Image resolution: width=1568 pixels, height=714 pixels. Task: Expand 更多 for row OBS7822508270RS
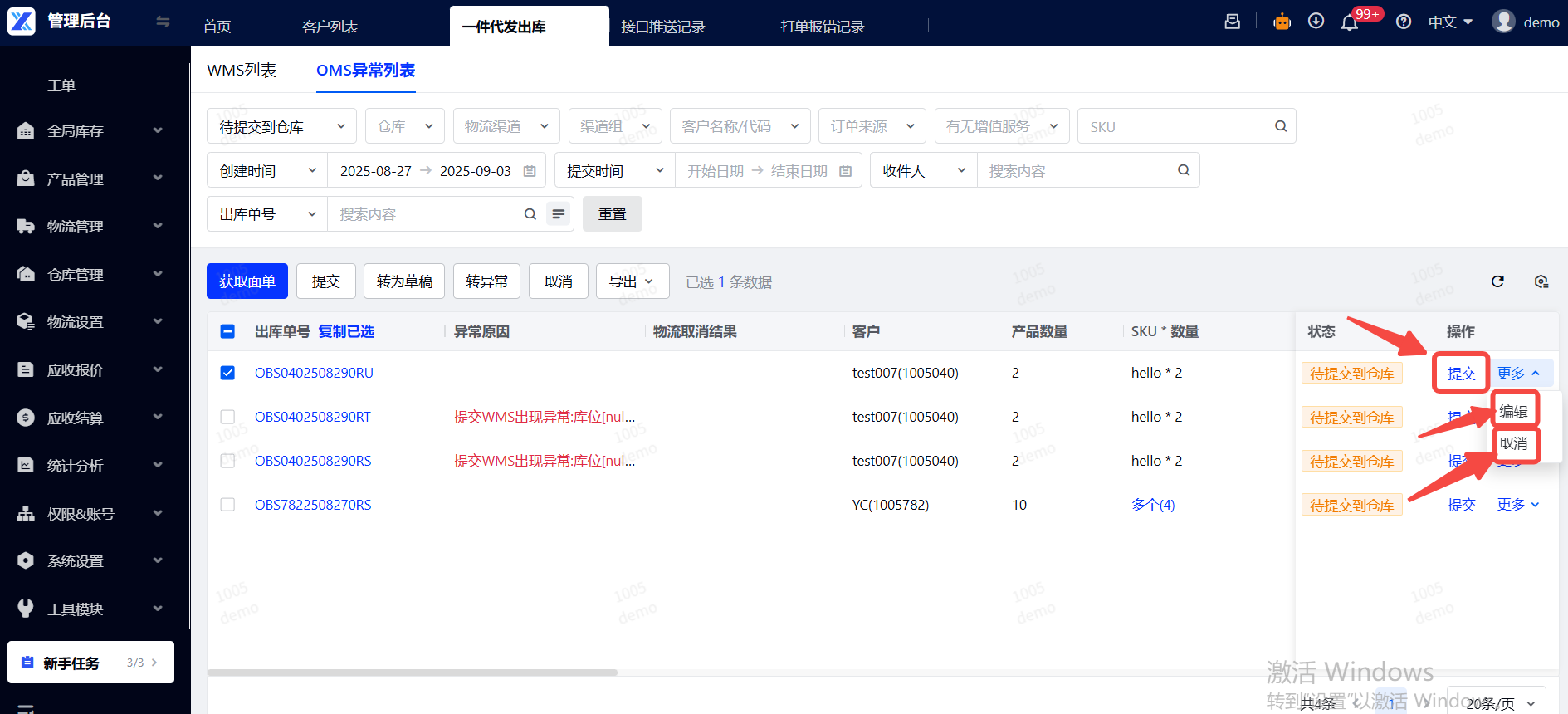[x=1518, y=505]
